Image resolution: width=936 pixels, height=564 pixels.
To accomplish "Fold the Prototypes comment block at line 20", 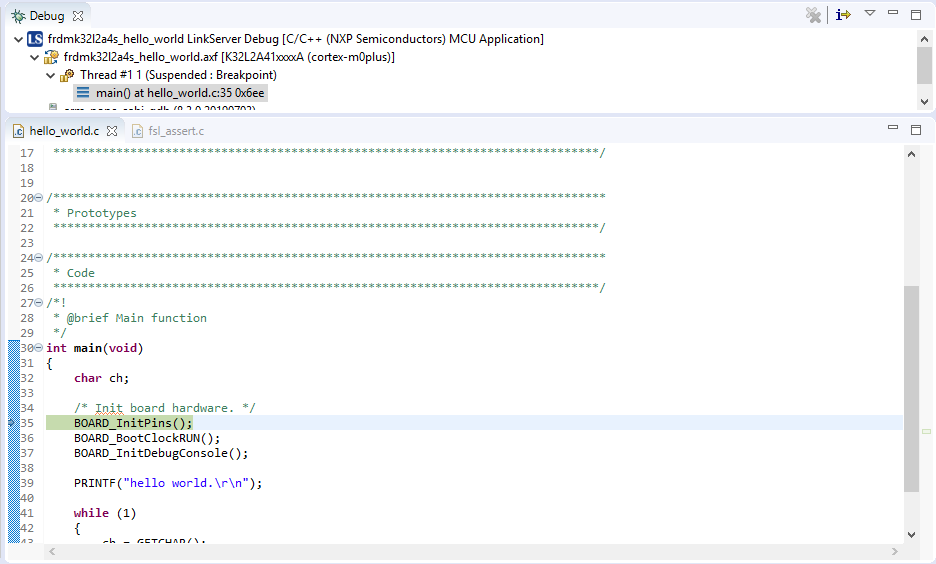I will [38, 198].
